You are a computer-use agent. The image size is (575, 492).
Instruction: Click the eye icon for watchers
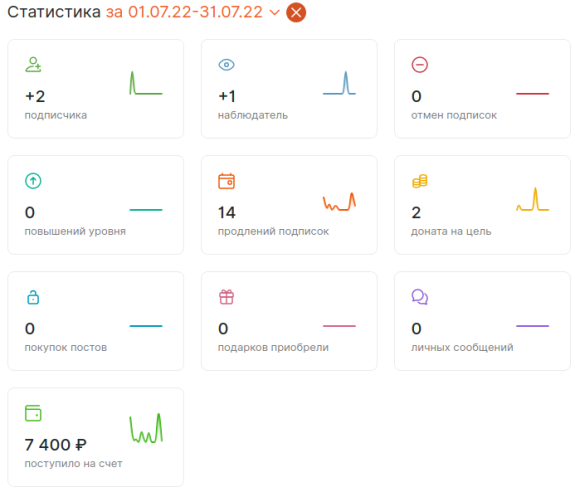click(226, 65)
